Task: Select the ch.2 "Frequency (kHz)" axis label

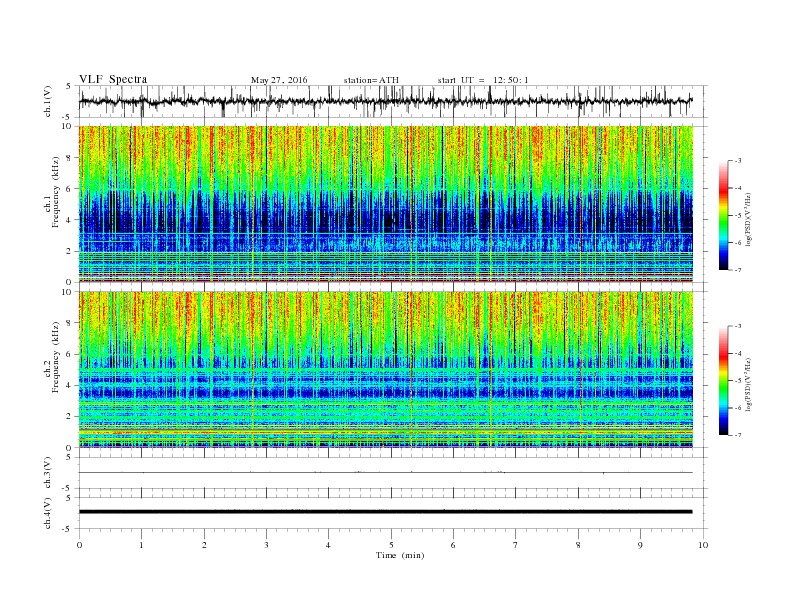Action: pyautogui.click(x=56, y=358)
